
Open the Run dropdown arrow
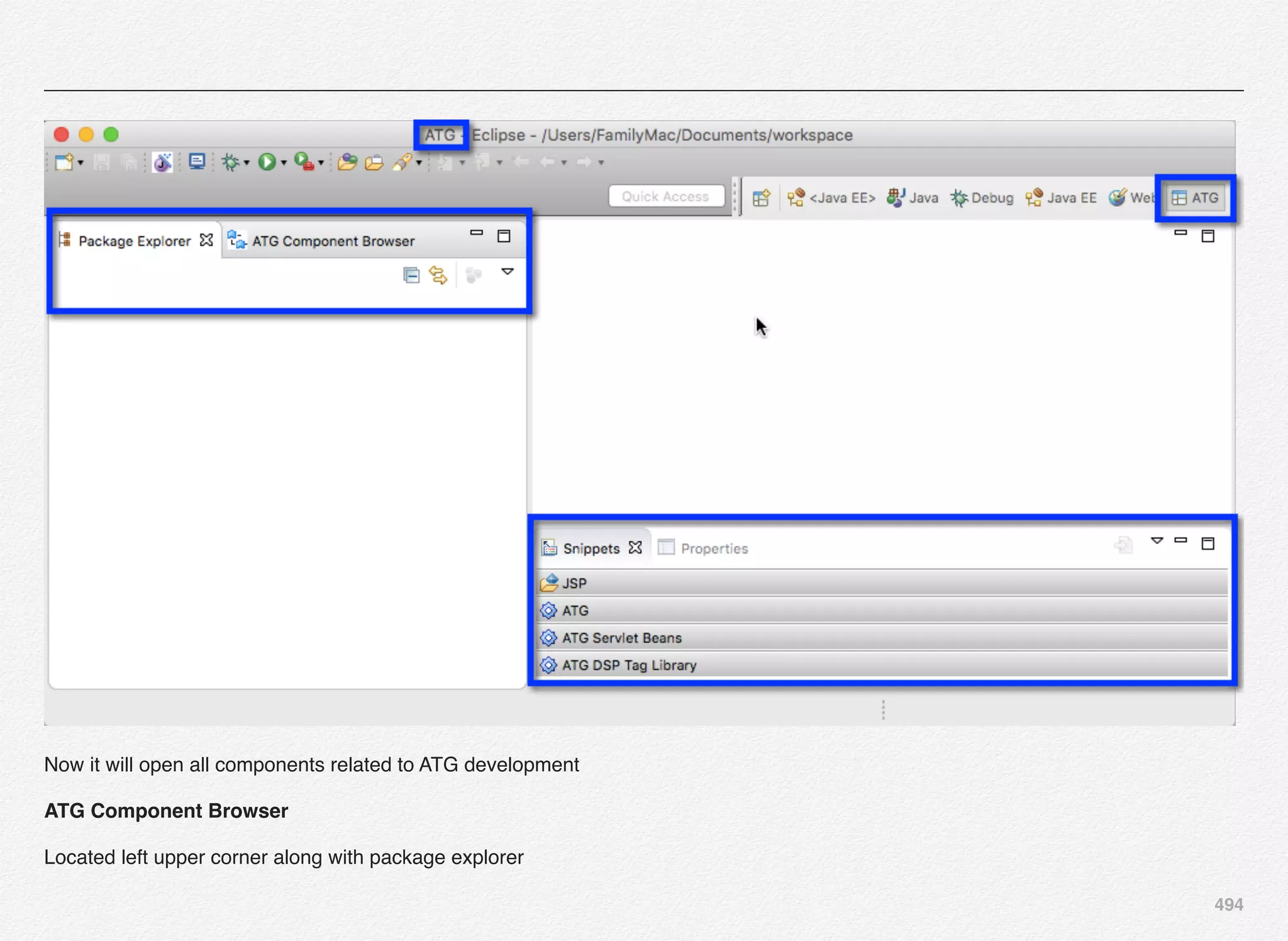click(x=284, y=164)
